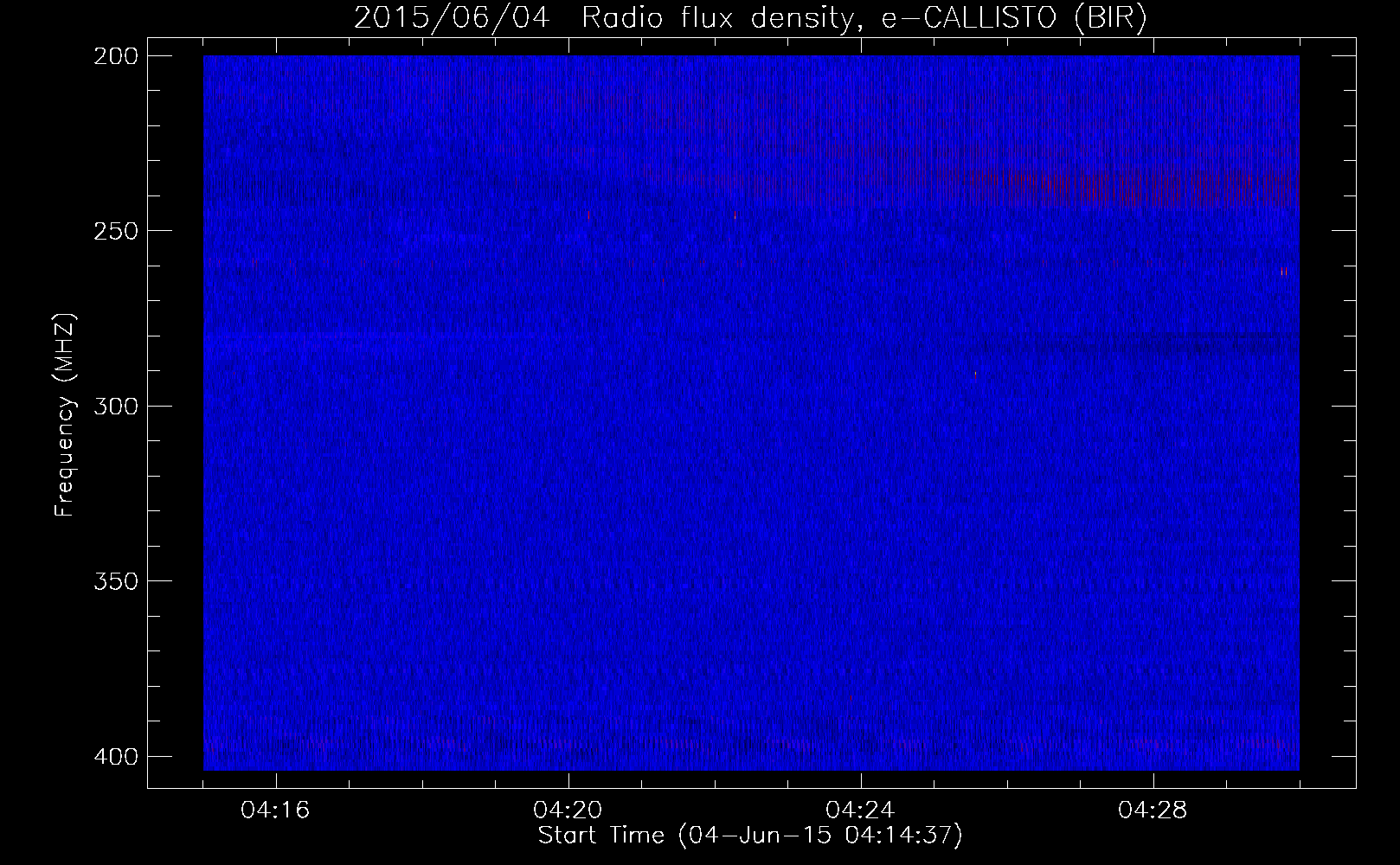Click the 'Start Time (04-Jun-15 04:14:37)' label
This screenshot has width=1400, height=865.
(x=750, y=836)
